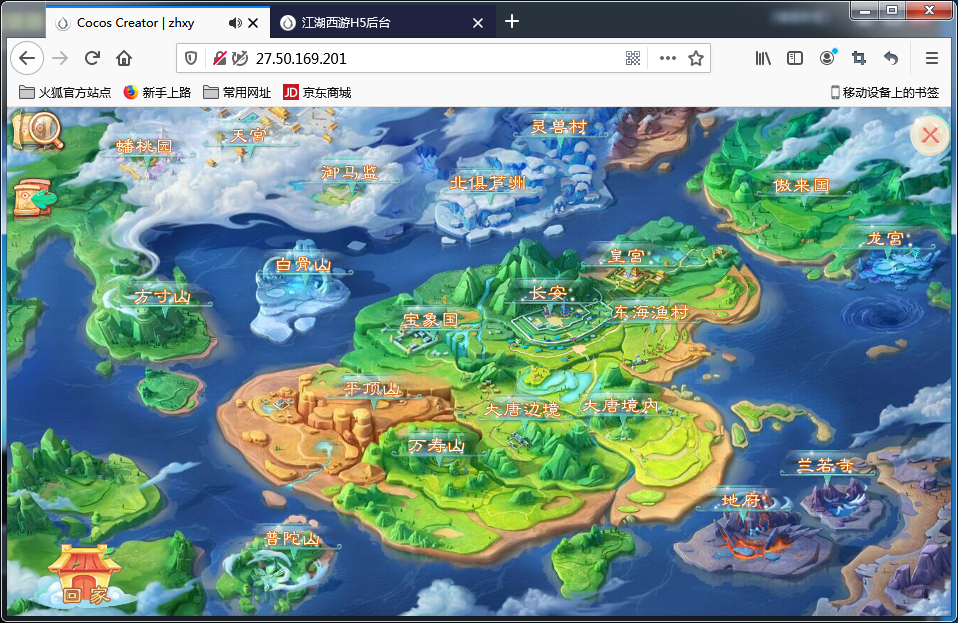This screenshot has width=958, height=623.
Task: Open the Firefox hamburger menu
Action: (x=932, y=58)
